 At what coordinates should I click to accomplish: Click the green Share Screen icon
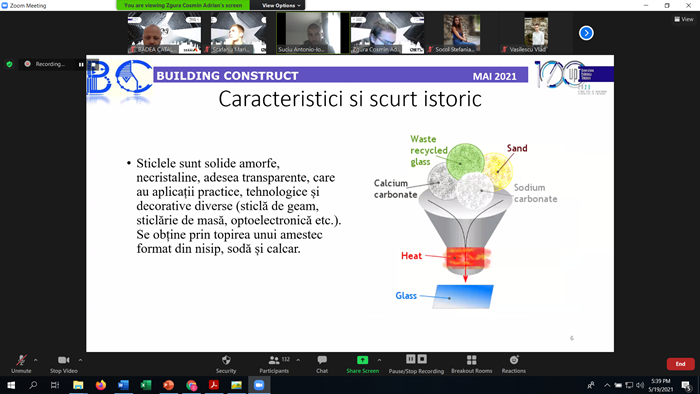[362, 360]
